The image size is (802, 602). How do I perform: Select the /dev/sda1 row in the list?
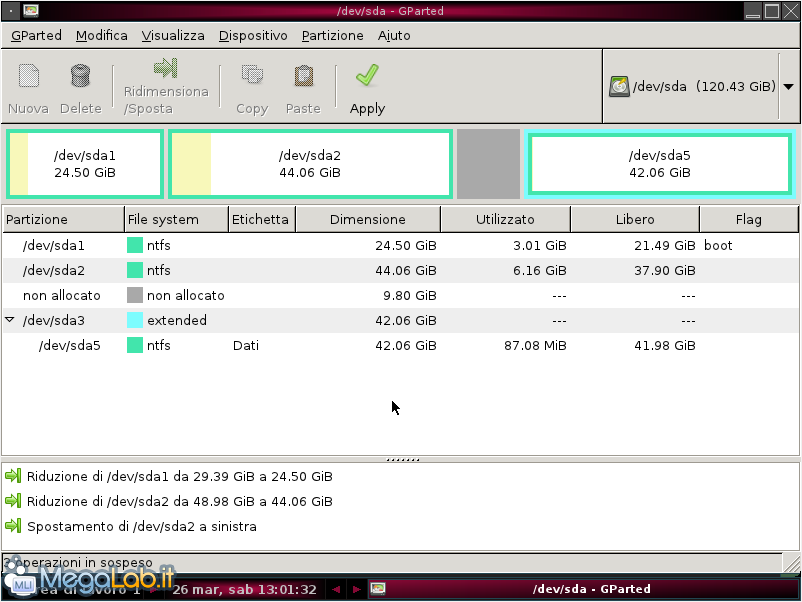tap(400, 246)
